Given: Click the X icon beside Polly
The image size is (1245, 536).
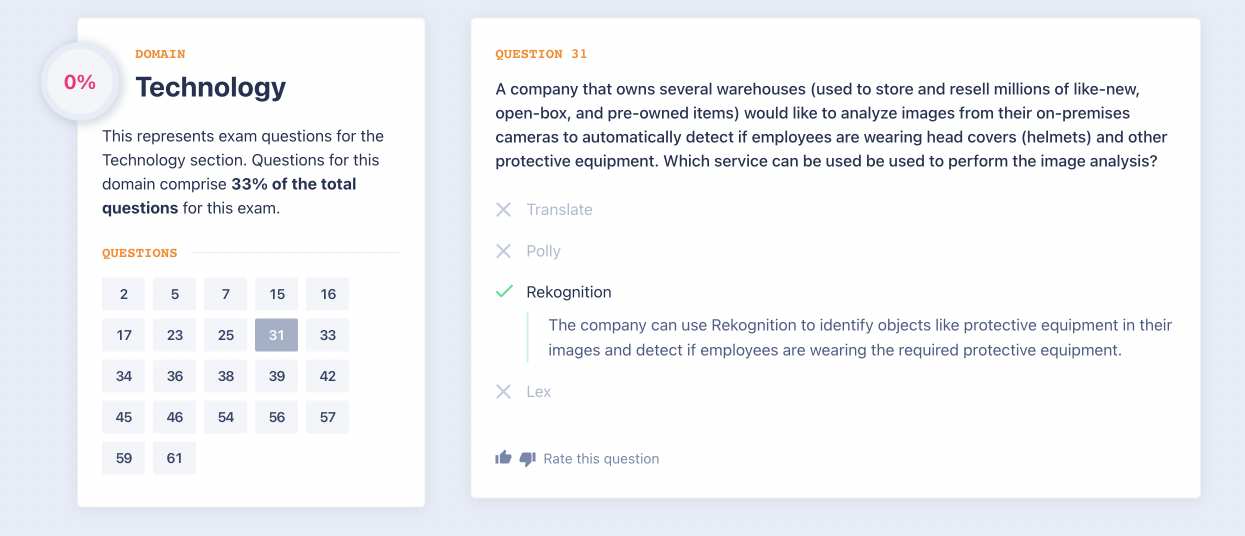Looking at the screenshot, I should (x=504, y=251).
